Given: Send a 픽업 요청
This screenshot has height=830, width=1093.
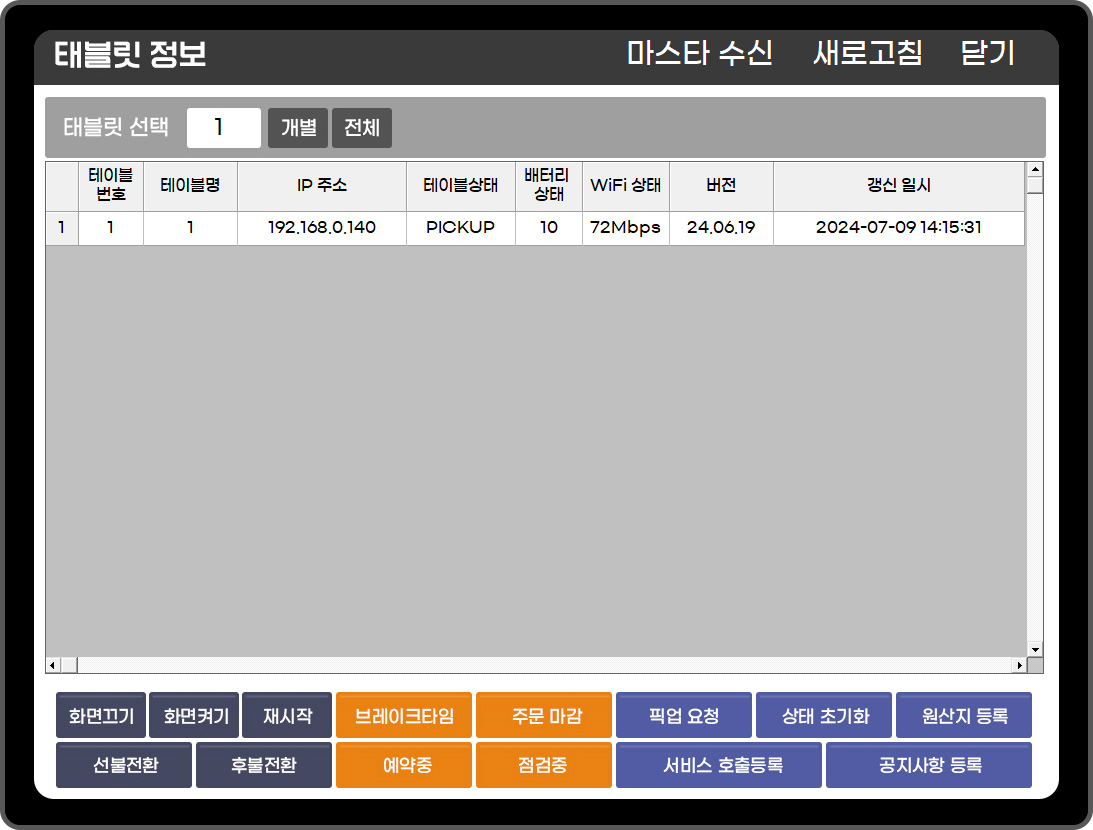Looking at the screenshot, I should click(684, 715).
